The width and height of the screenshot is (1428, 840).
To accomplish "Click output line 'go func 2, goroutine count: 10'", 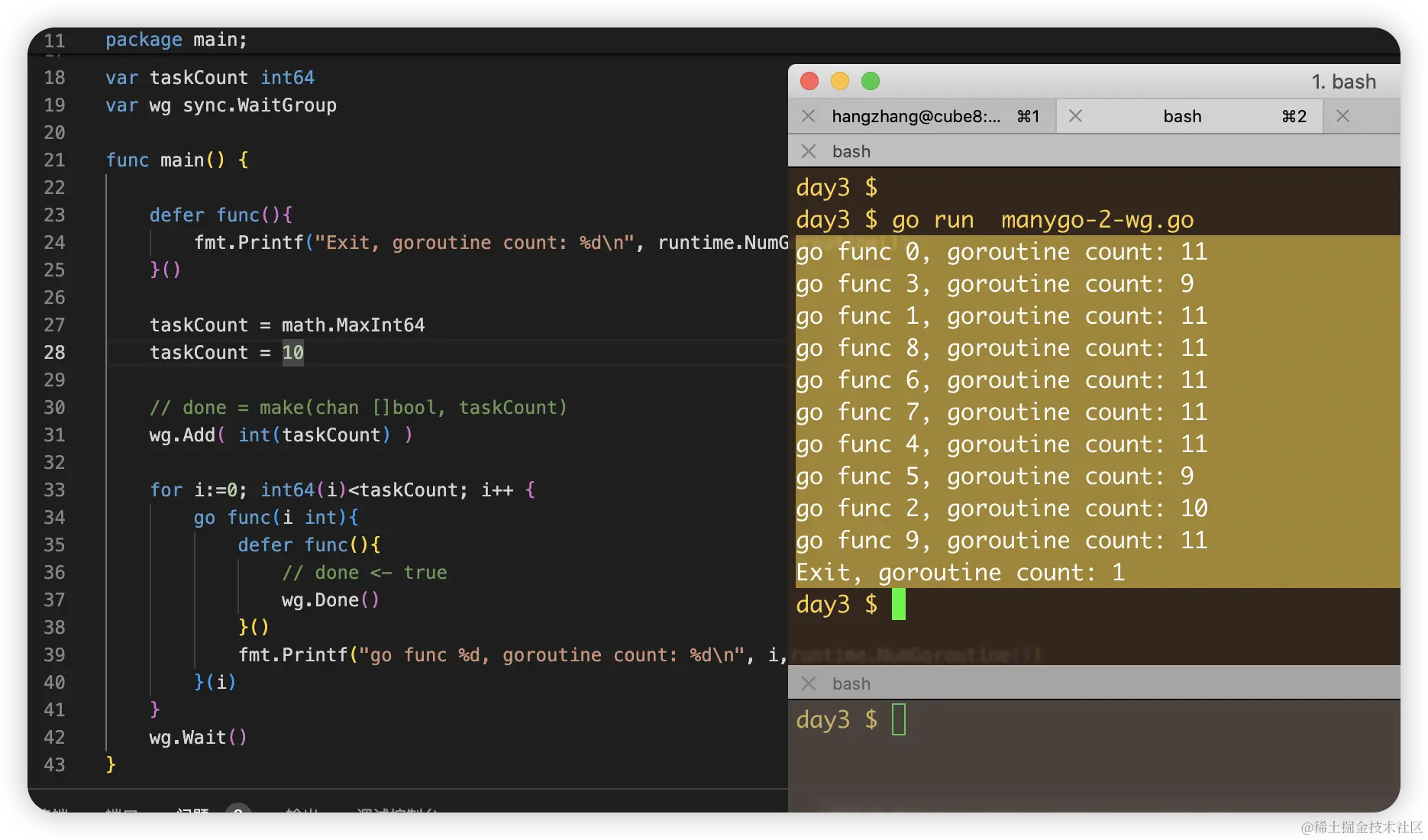I will (1001, 509).
